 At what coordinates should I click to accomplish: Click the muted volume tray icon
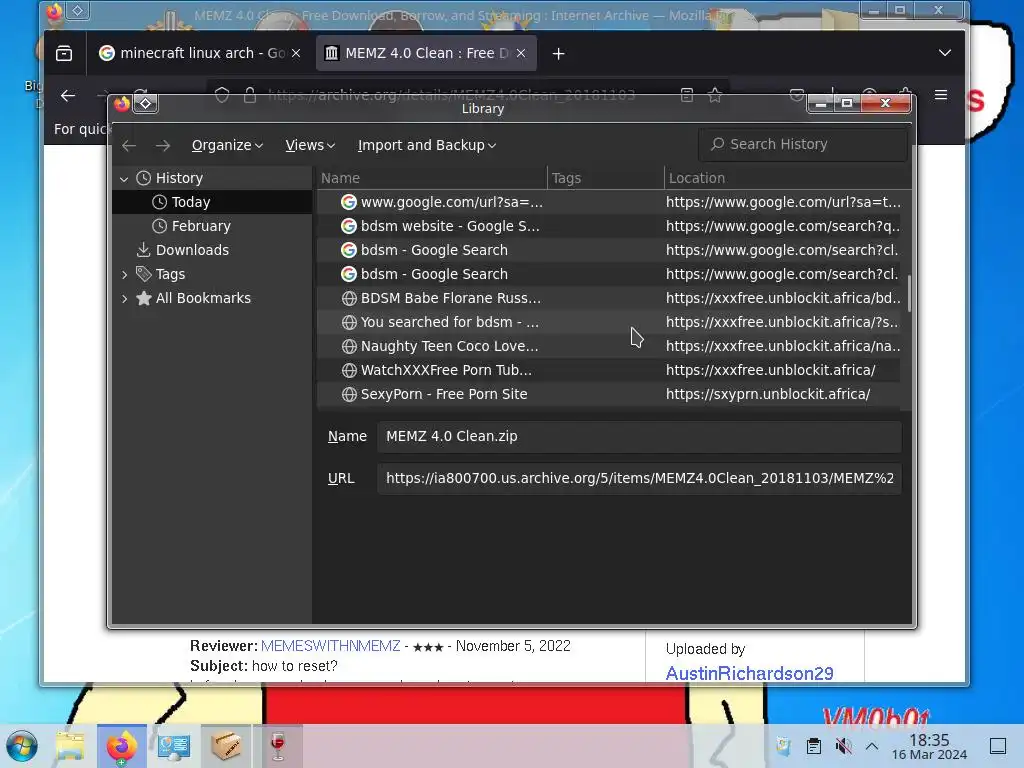click(843, 746)
